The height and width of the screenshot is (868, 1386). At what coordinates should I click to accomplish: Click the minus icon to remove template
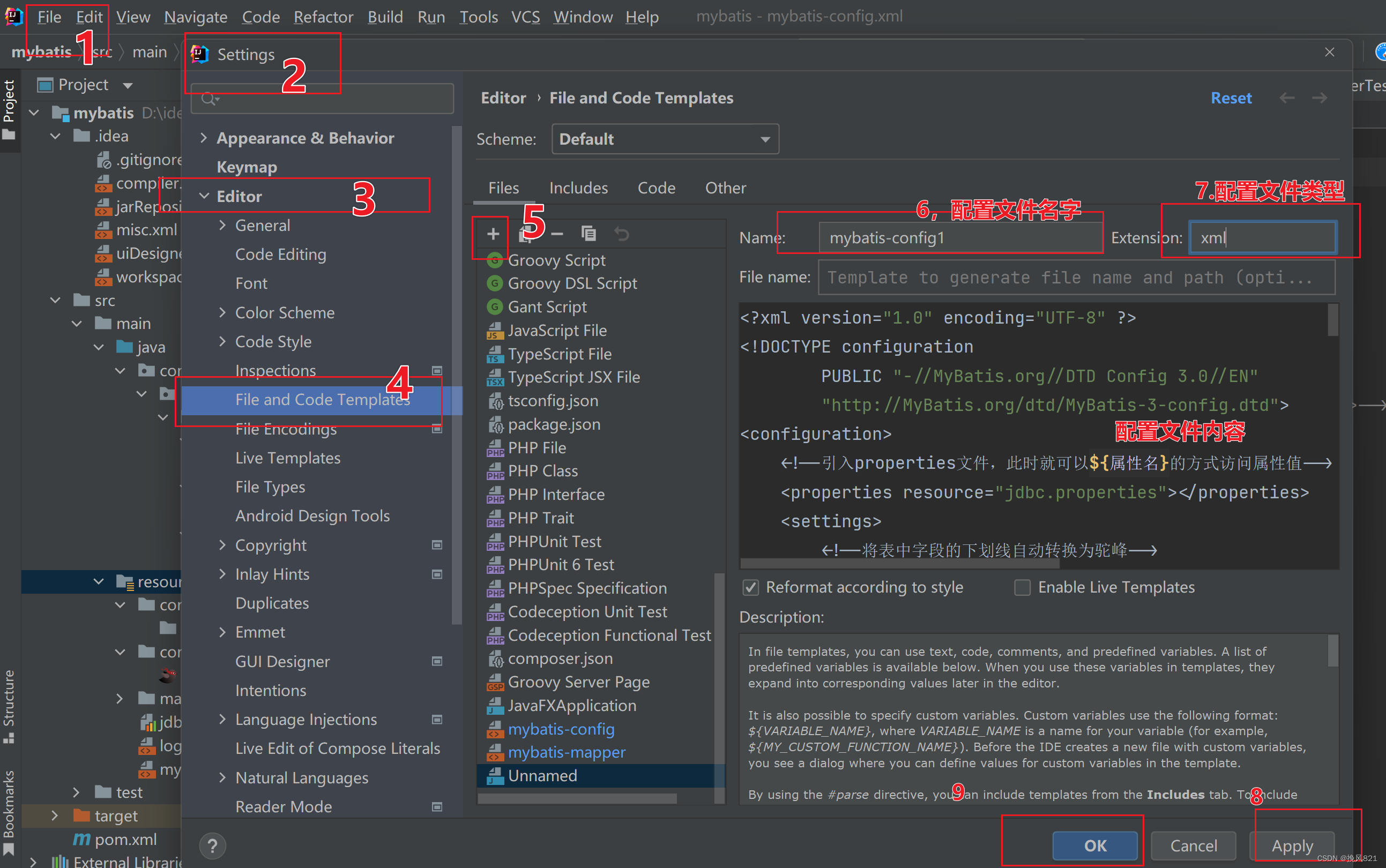[x=557, y=234]
